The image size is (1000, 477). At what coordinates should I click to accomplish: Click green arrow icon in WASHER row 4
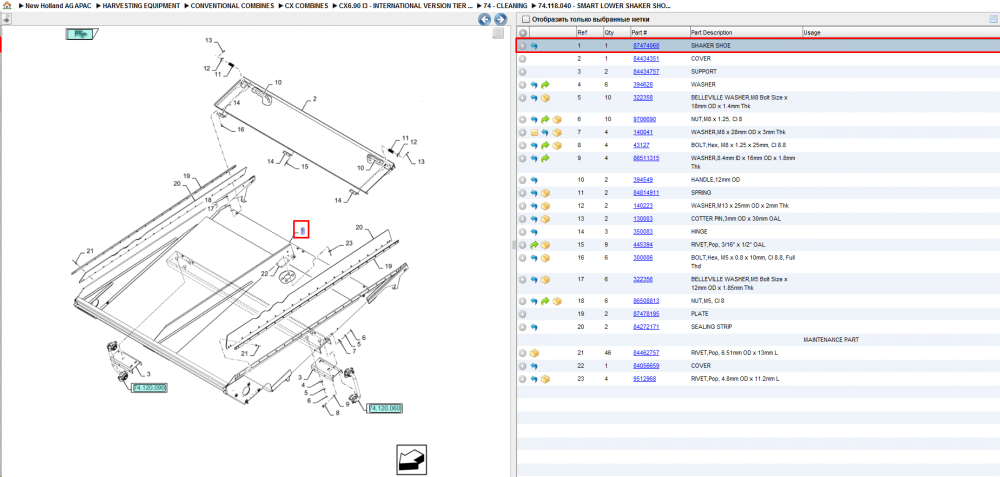(x=545, y=84)
